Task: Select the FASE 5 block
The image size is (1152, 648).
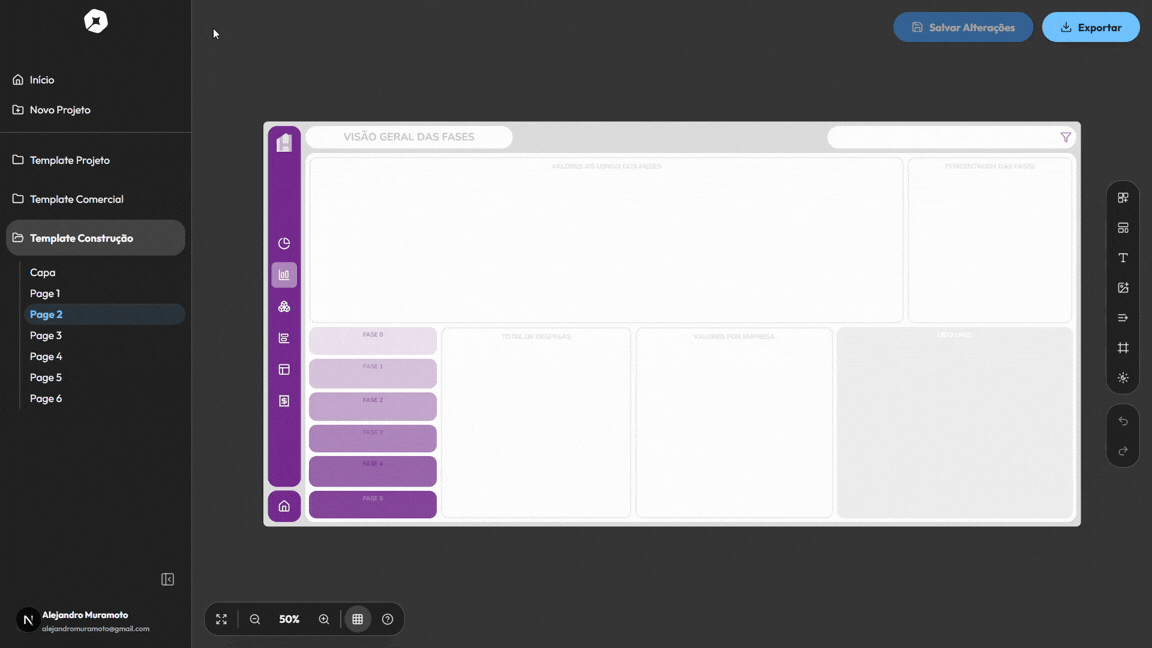Action: click(372, 505)
